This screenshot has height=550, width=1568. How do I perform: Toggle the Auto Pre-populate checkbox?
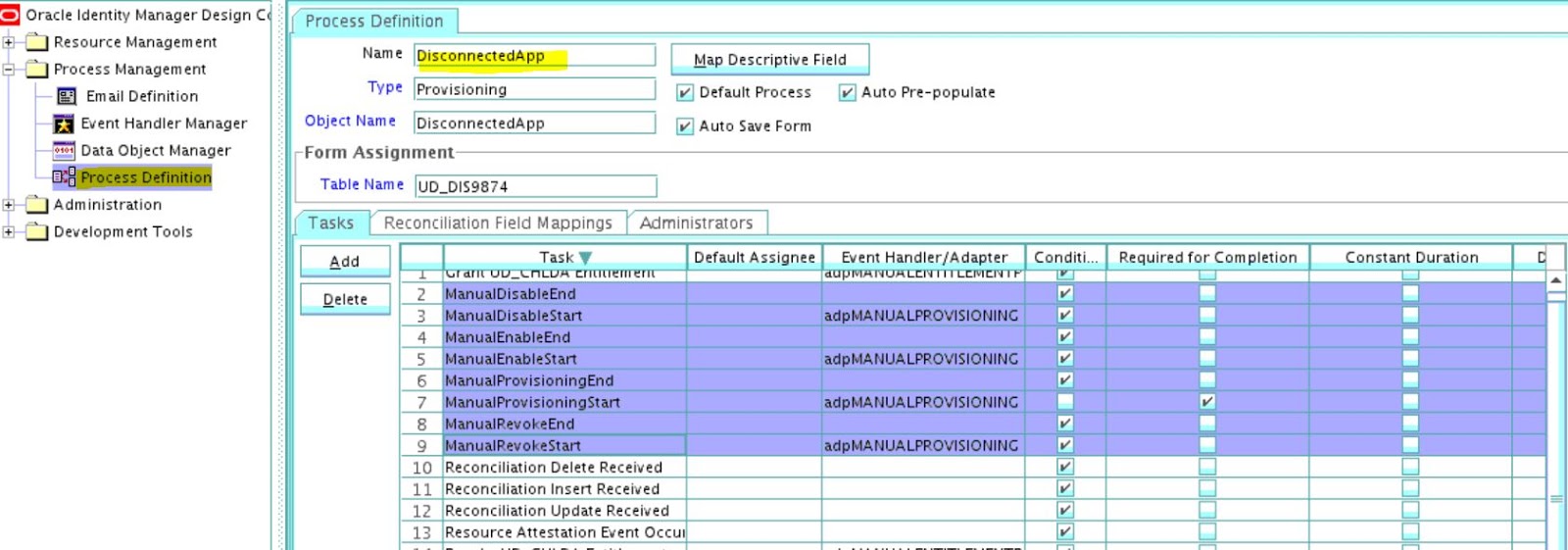847,93
